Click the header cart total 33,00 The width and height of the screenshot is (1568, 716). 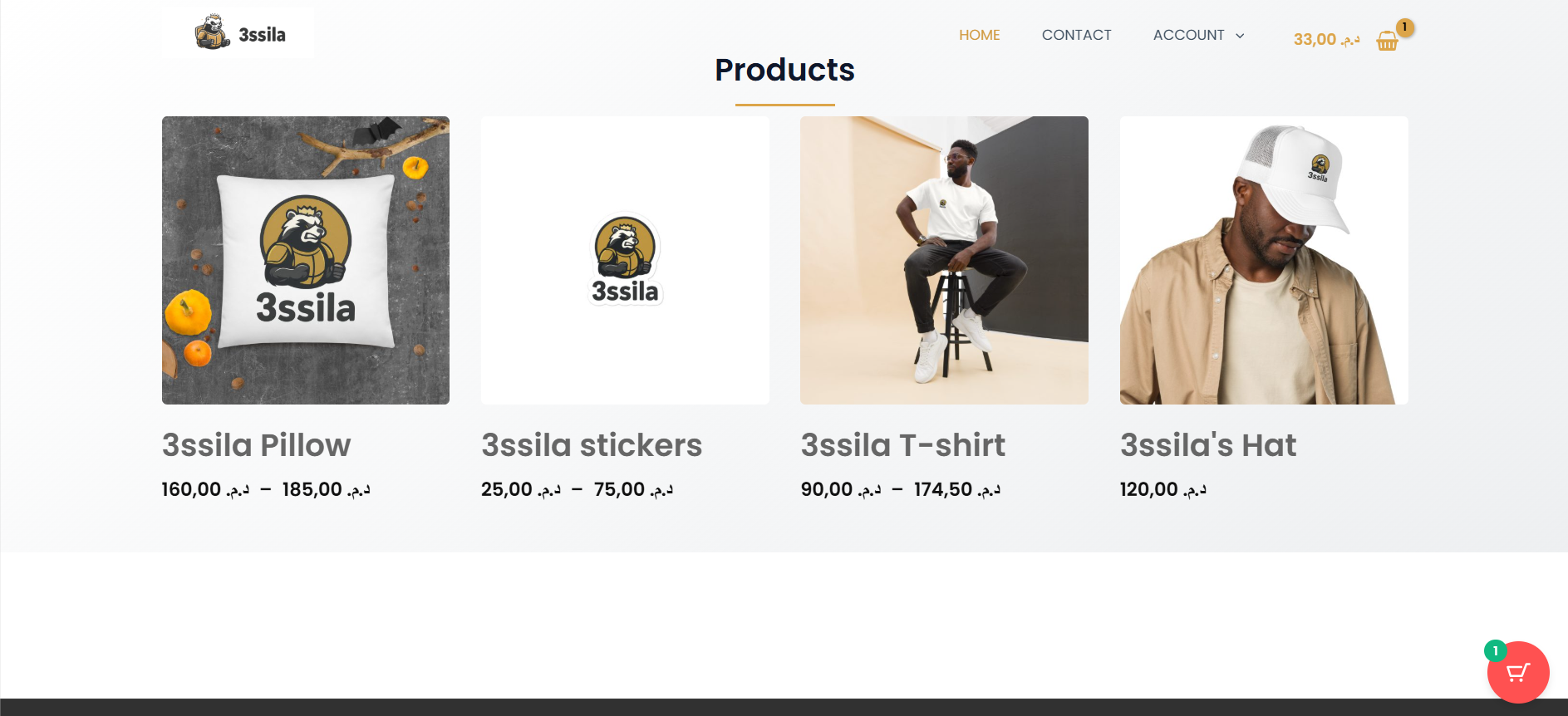pos(1326,39)
